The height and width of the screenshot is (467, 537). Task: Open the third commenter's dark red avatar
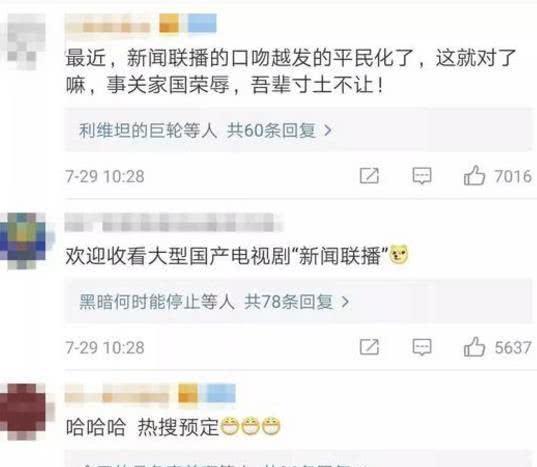pyautogui.click(x=24, y=412)
